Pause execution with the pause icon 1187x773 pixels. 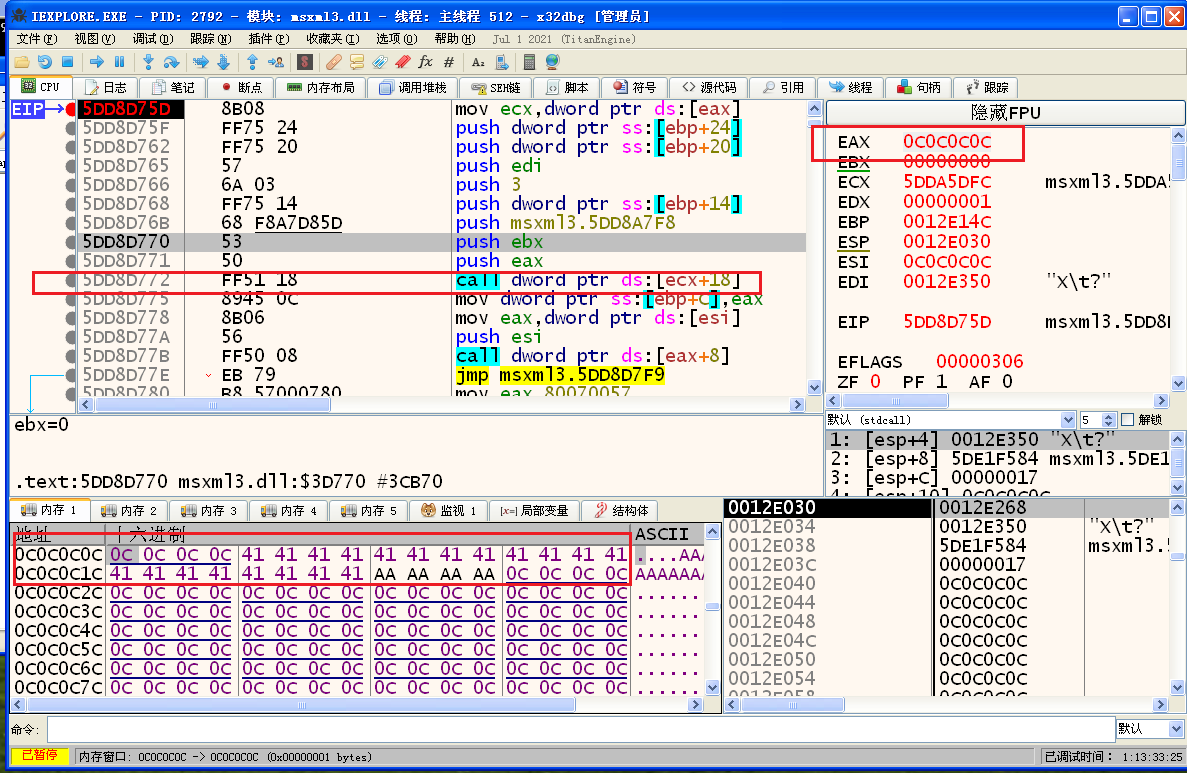[120, 62]
